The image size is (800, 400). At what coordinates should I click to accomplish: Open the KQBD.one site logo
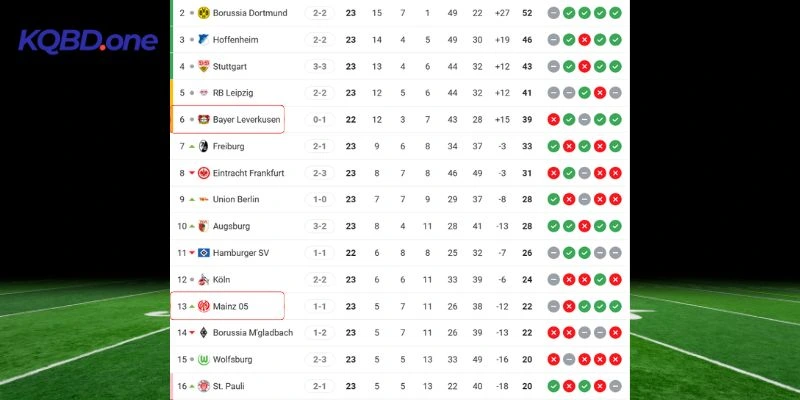tap(88, 42)
